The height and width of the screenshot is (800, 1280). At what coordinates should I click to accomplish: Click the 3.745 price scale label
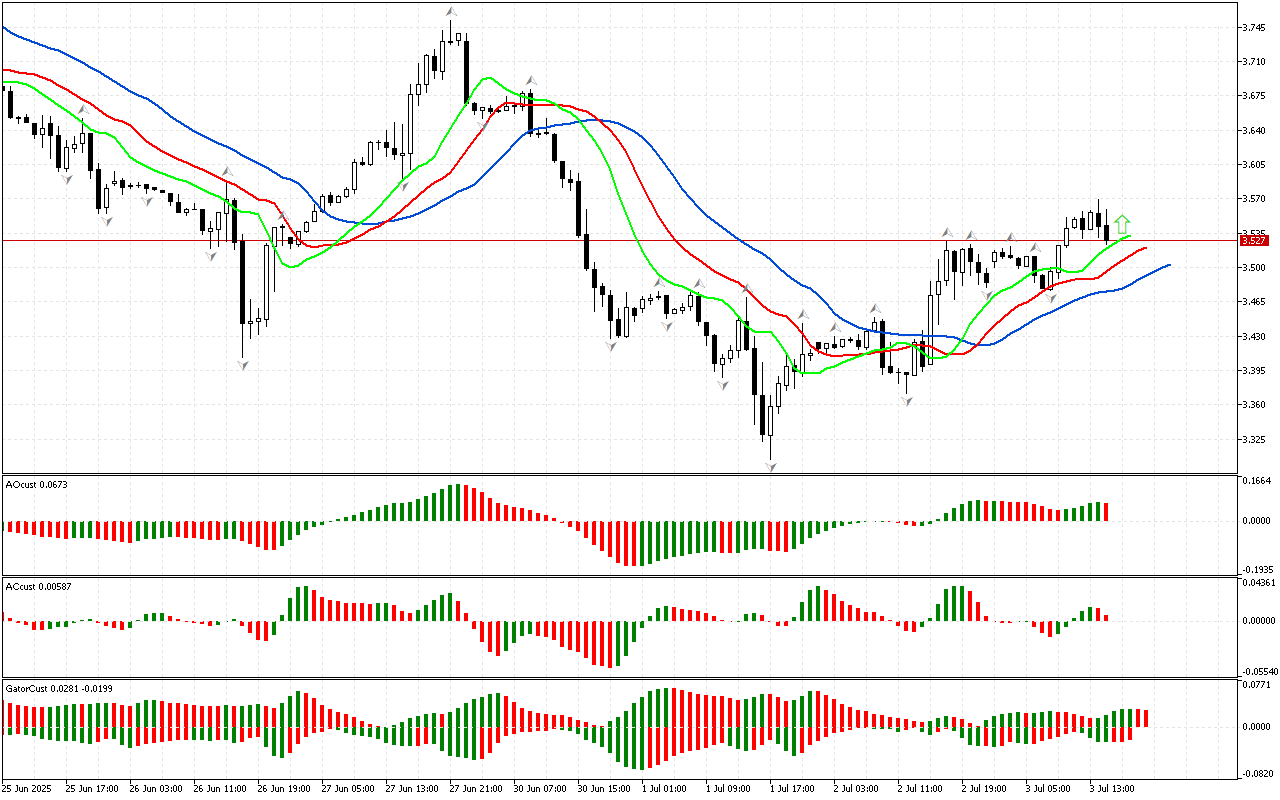pos(1255,28)
